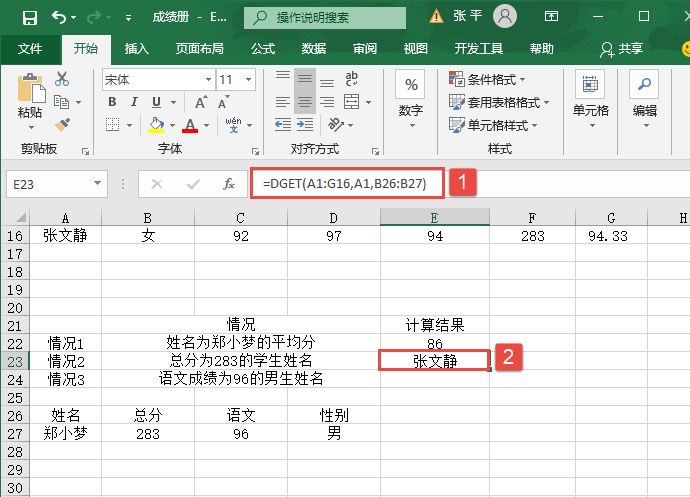Open the font size 11 dropdown

249,80
